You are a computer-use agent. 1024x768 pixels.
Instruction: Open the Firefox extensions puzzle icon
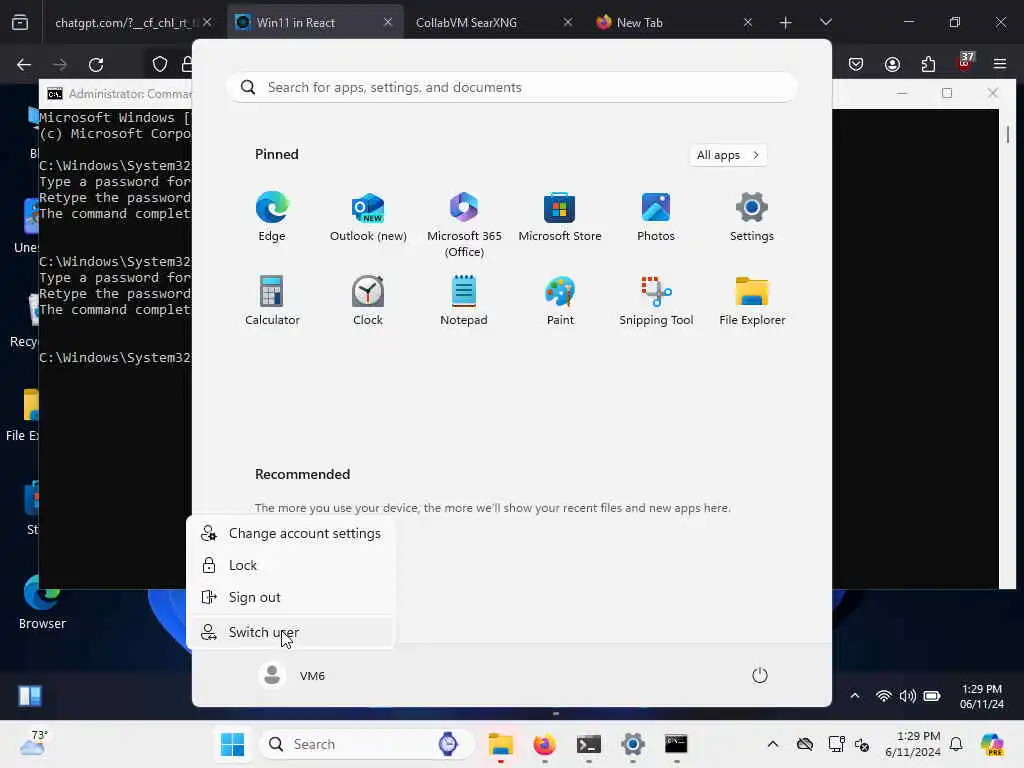point(928,64)
